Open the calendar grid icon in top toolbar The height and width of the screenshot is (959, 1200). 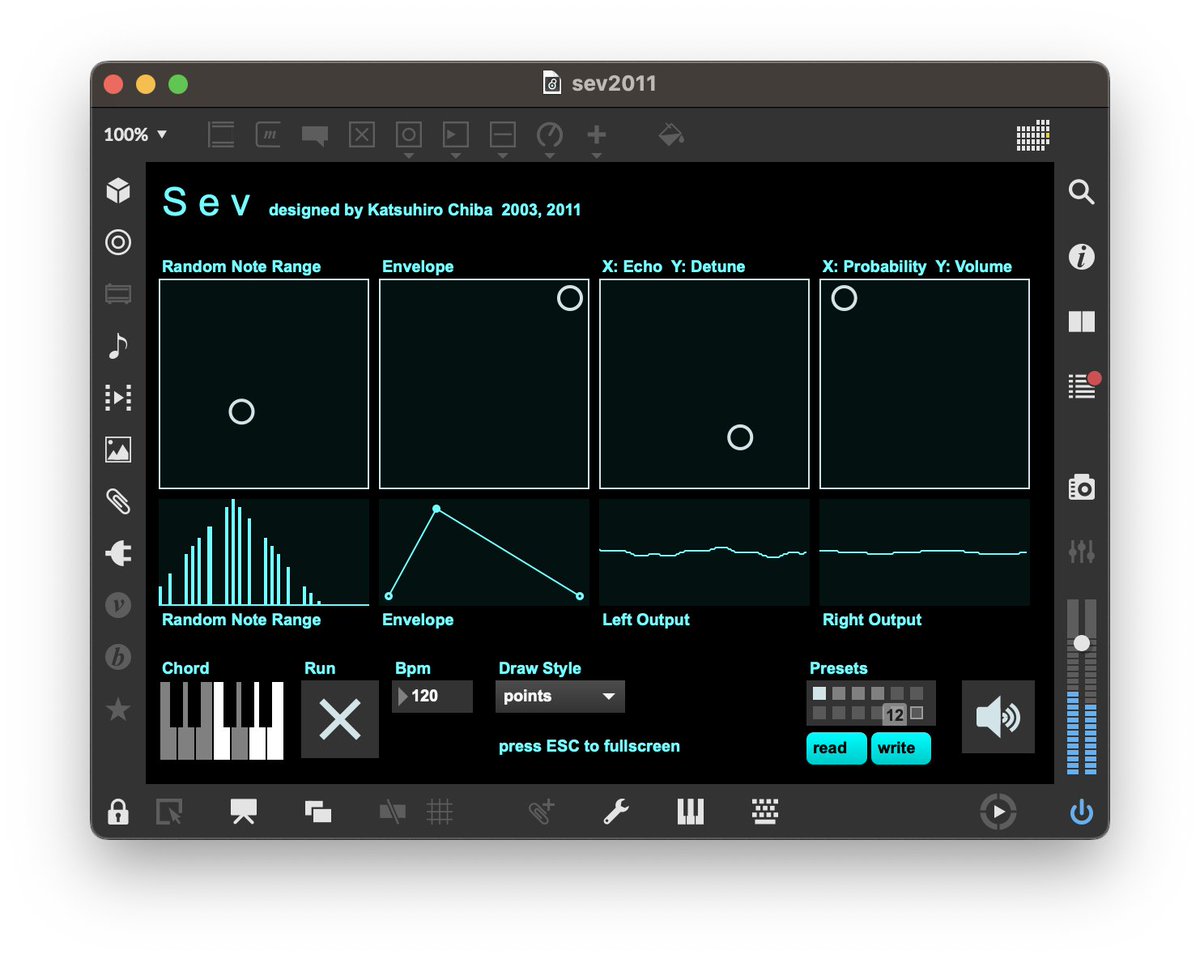click(x=1033, y=135)
